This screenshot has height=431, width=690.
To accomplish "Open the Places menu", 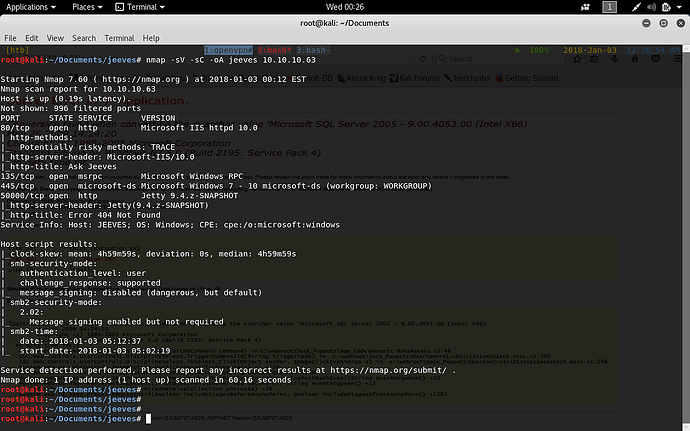I will [x=87, y=7].
